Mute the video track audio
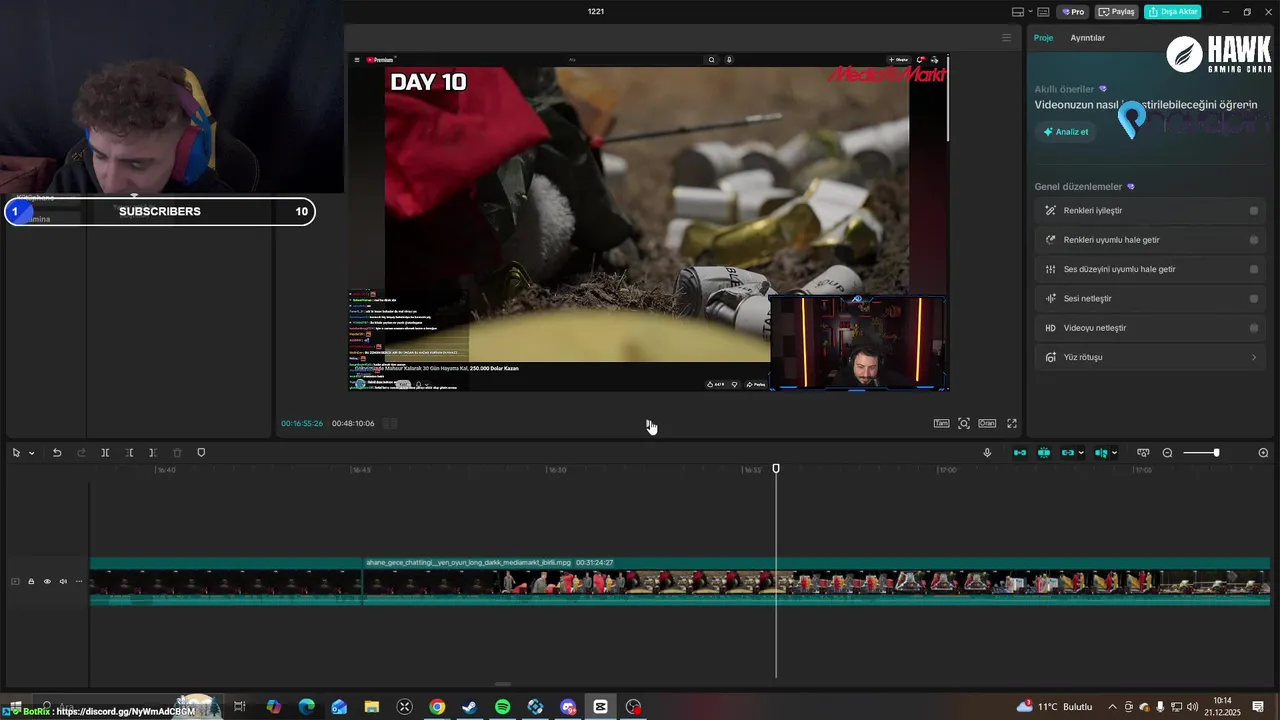Viewport: 1280px width, 720px height. tap(63, 581)
